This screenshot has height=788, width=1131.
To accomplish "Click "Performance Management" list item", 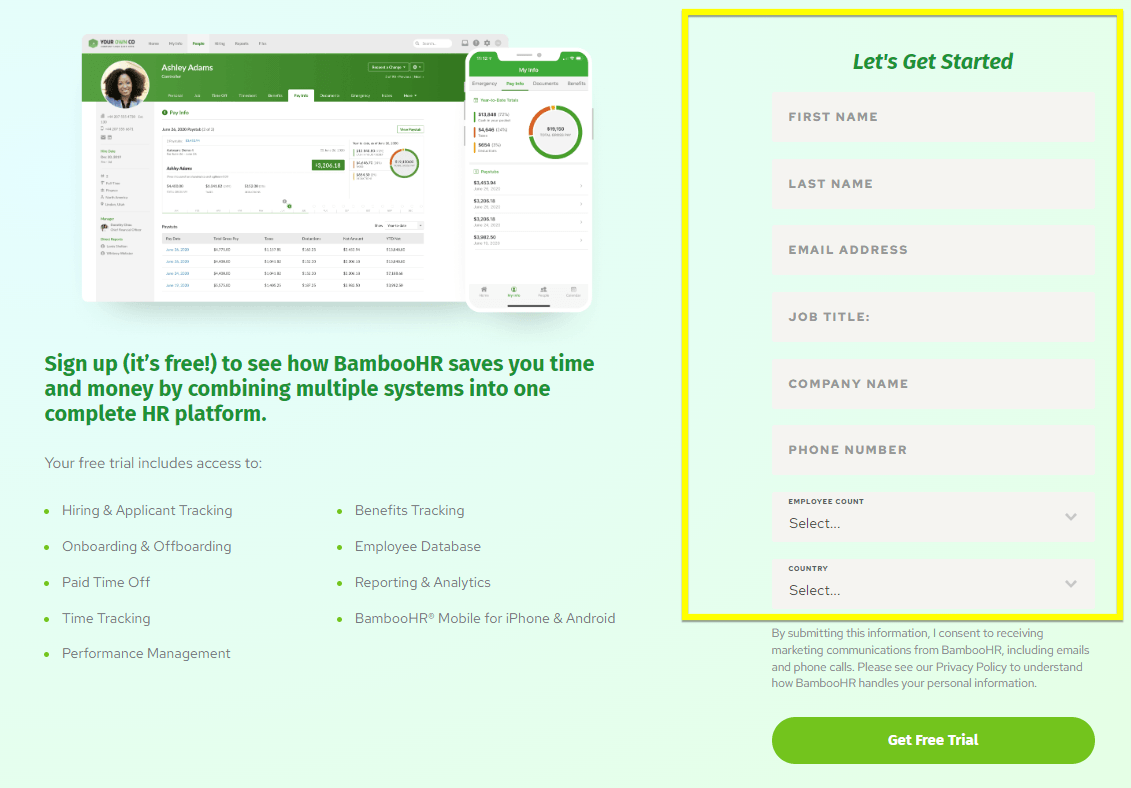I will coord(146,653).
